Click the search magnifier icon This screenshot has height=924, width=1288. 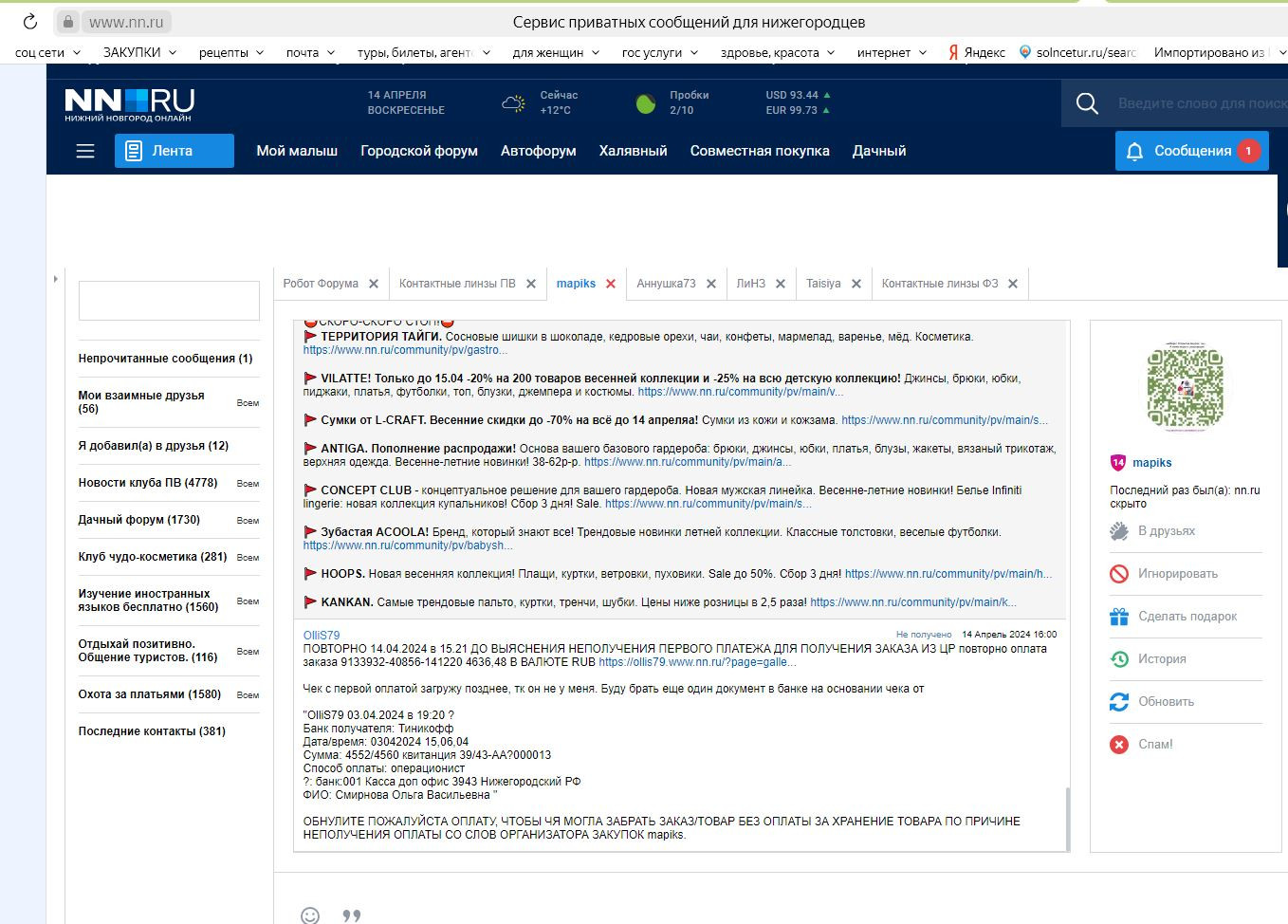click(1087, 103)
